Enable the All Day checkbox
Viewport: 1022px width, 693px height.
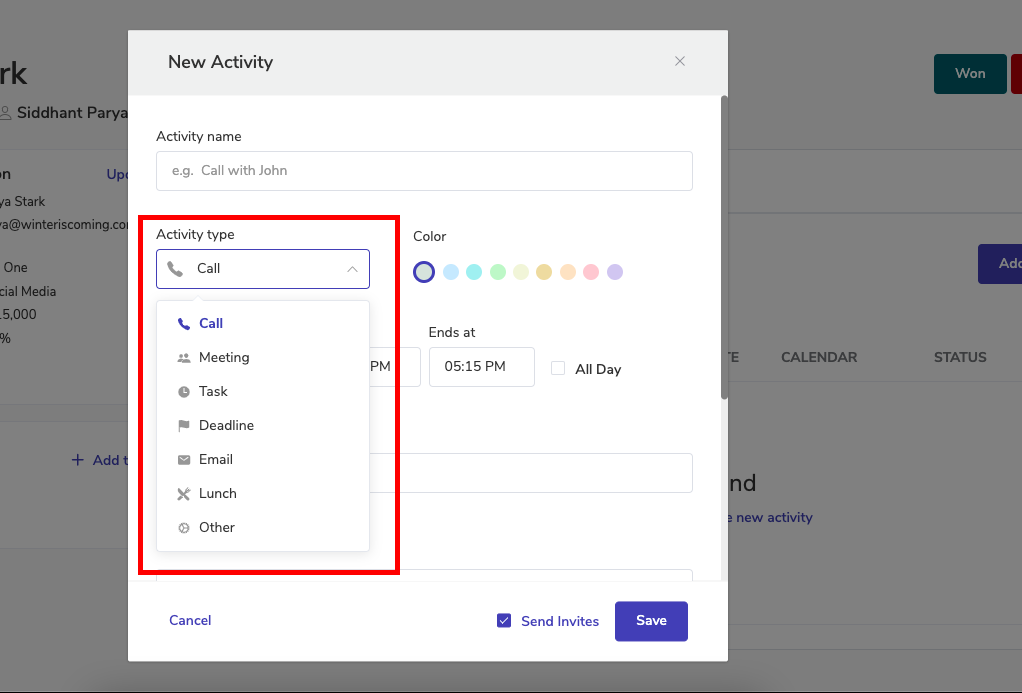click(x=558, y=368)
